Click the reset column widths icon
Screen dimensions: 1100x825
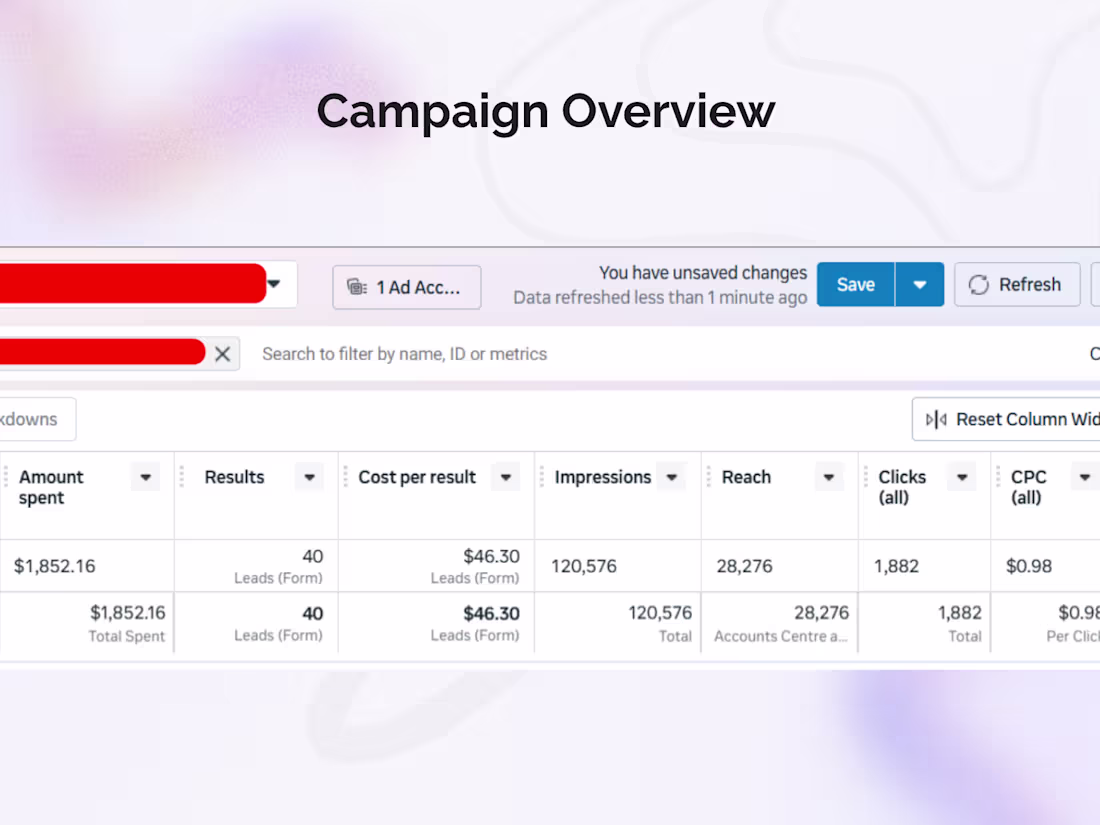936,419
